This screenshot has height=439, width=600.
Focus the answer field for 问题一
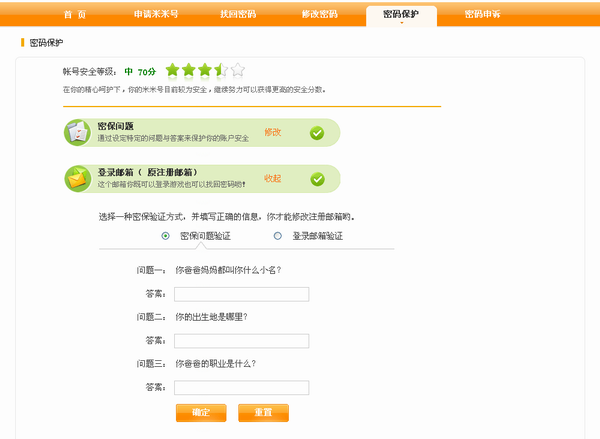tap(241, 294)
